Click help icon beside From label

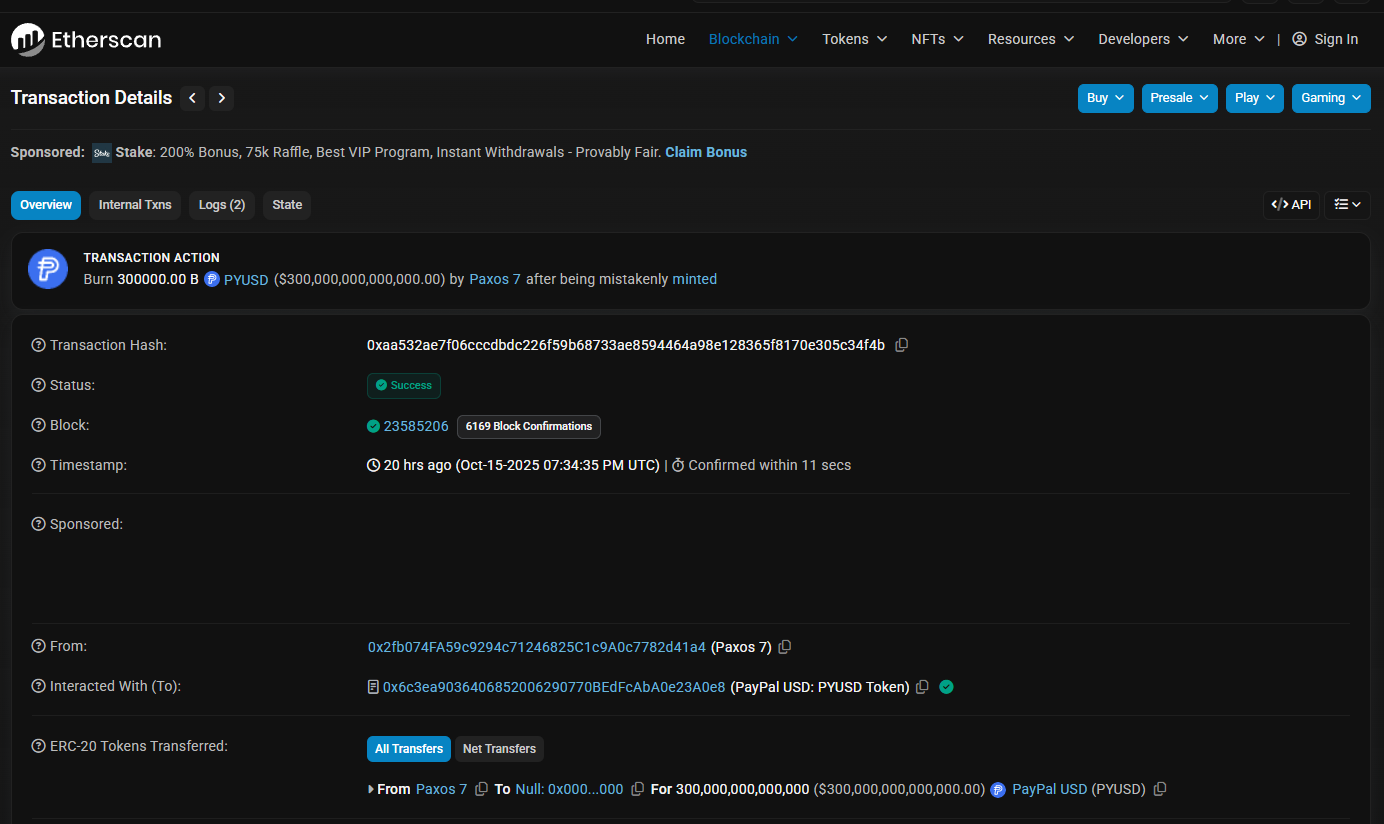click(39, 646)
